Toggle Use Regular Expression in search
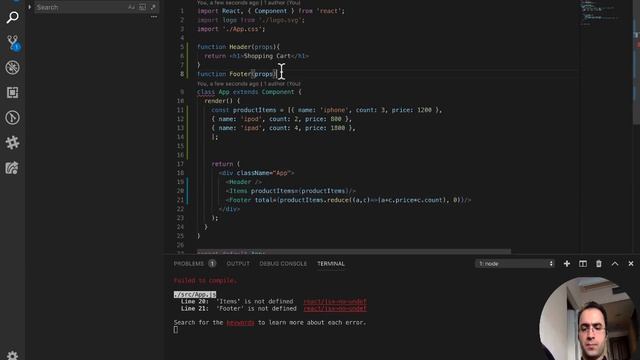This screenshot has height=360, width=640. click(153, 7)
